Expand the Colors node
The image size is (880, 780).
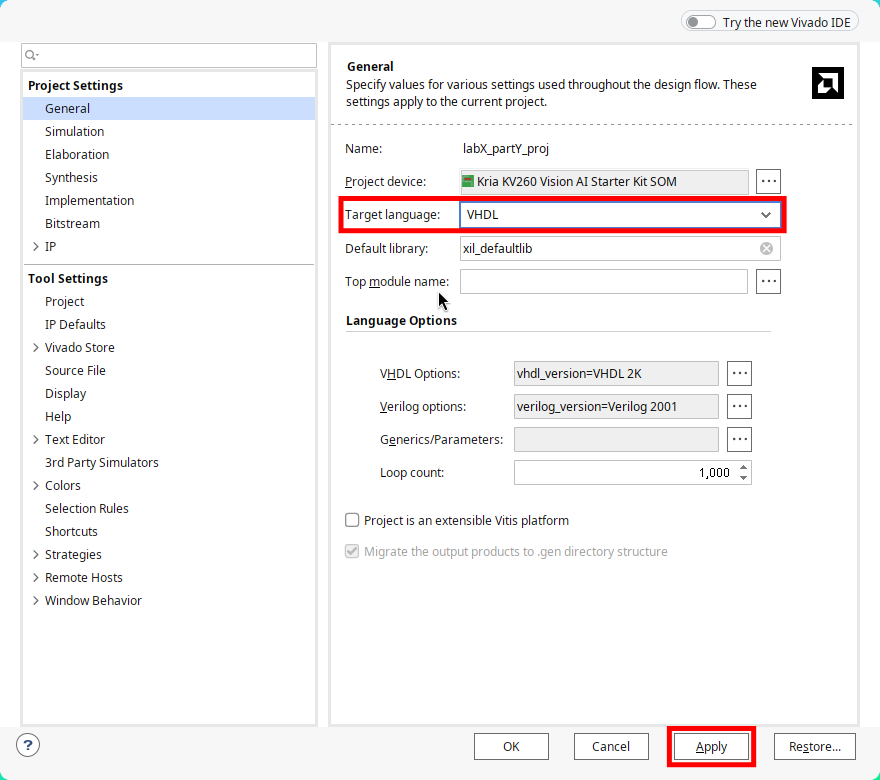pyautogui.click(x=36, y=485)
